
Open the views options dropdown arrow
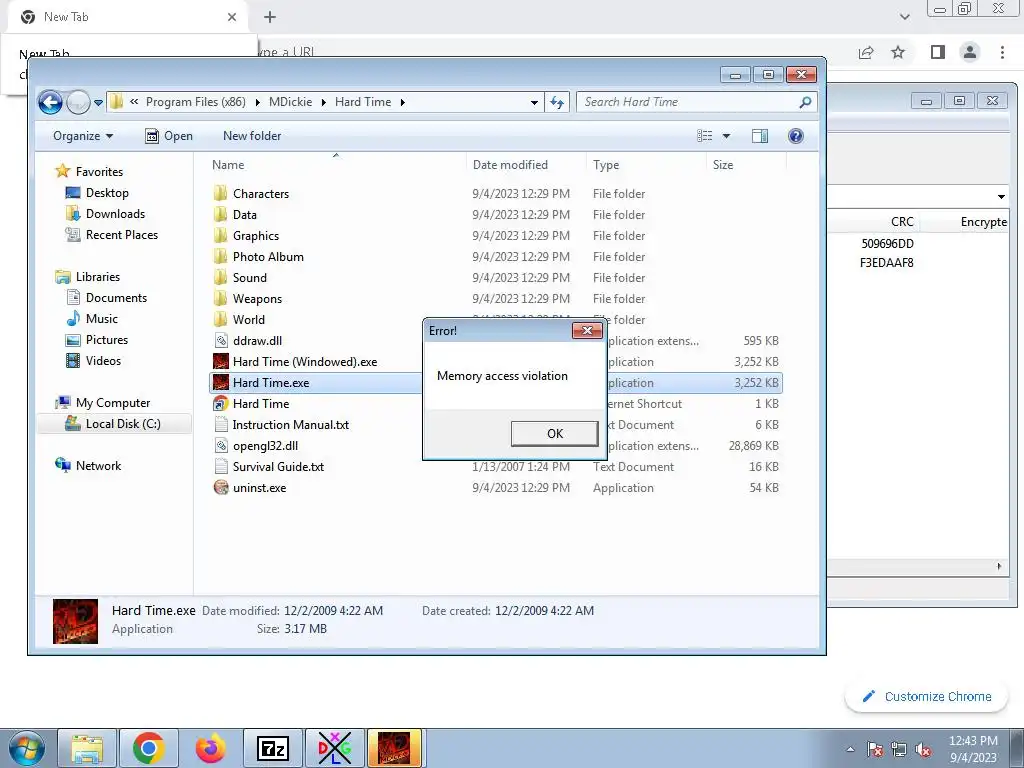pyautogui.click(x=726, y=136)
